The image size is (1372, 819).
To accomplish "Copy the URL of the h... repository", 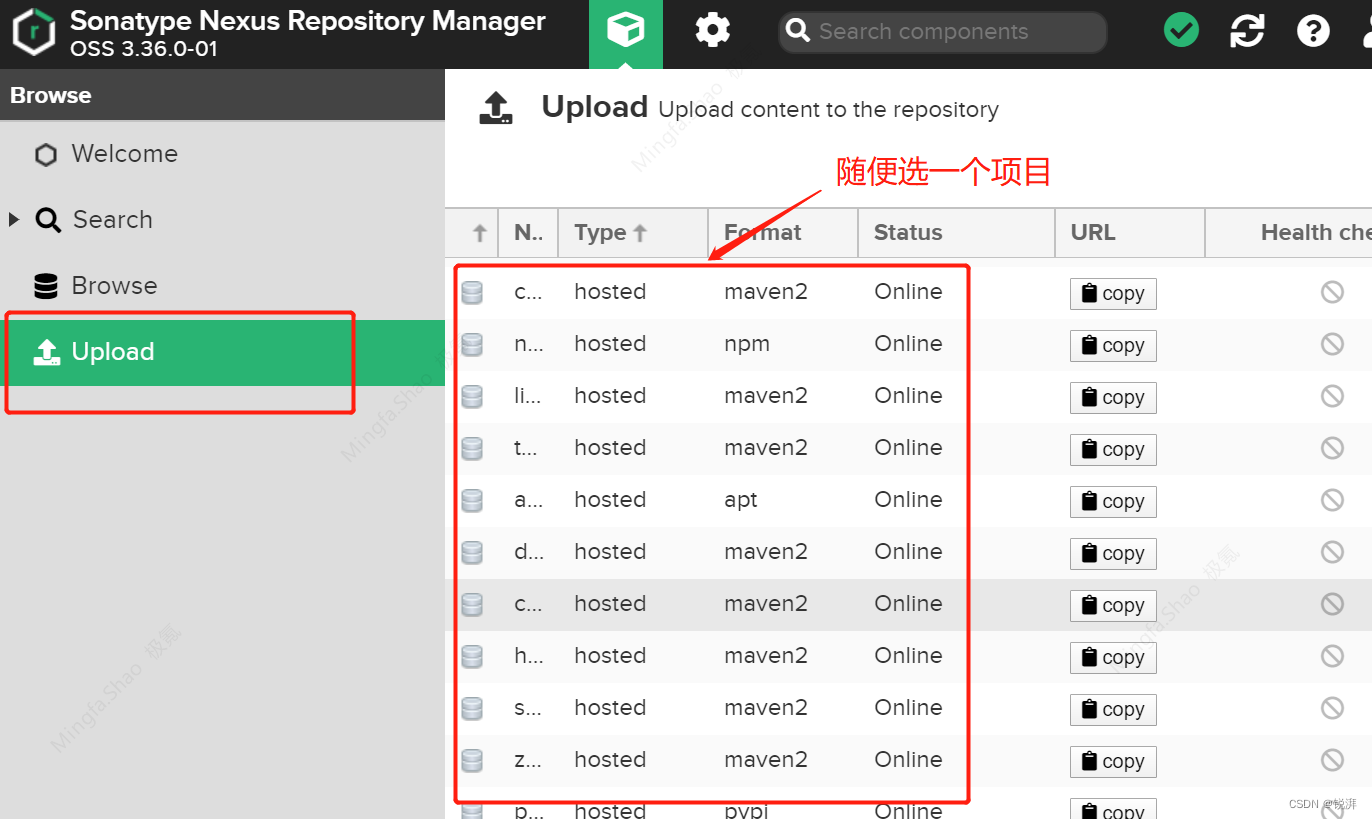I will point(1113,658).
